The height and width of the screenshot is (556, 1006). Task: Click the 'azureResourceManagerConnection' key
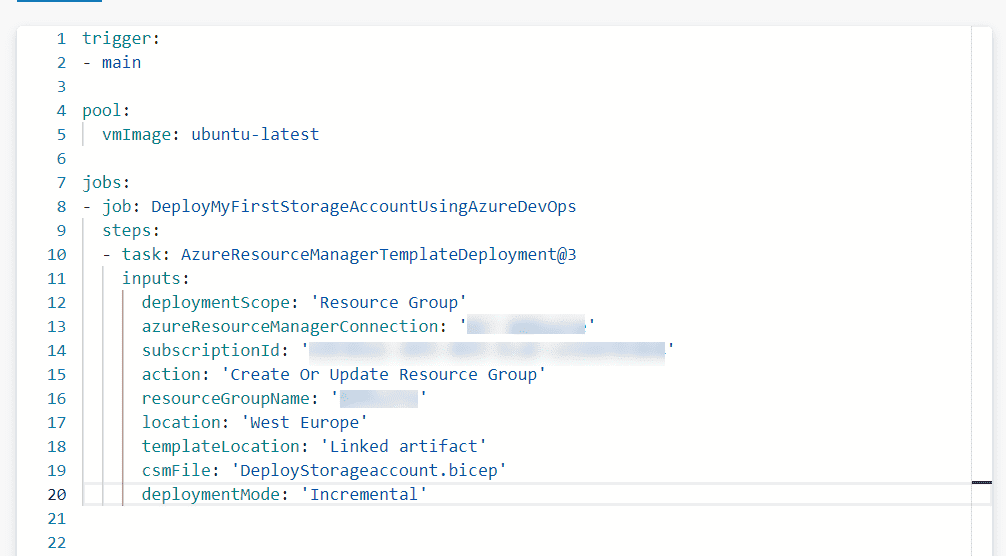click(289, 326)
